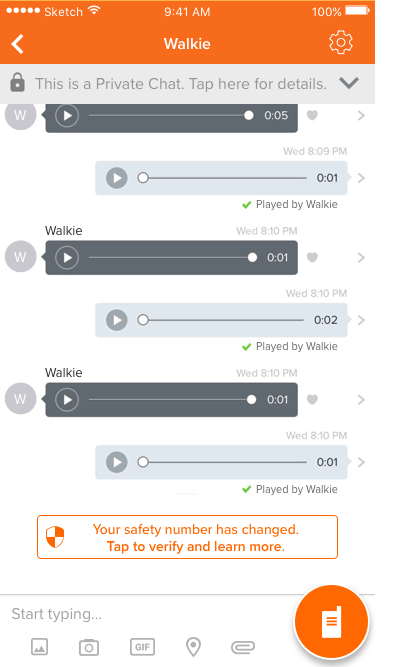This screenshot has height=667, width=400.
Task: Share location with the pin icon
Action: (194, 647)
